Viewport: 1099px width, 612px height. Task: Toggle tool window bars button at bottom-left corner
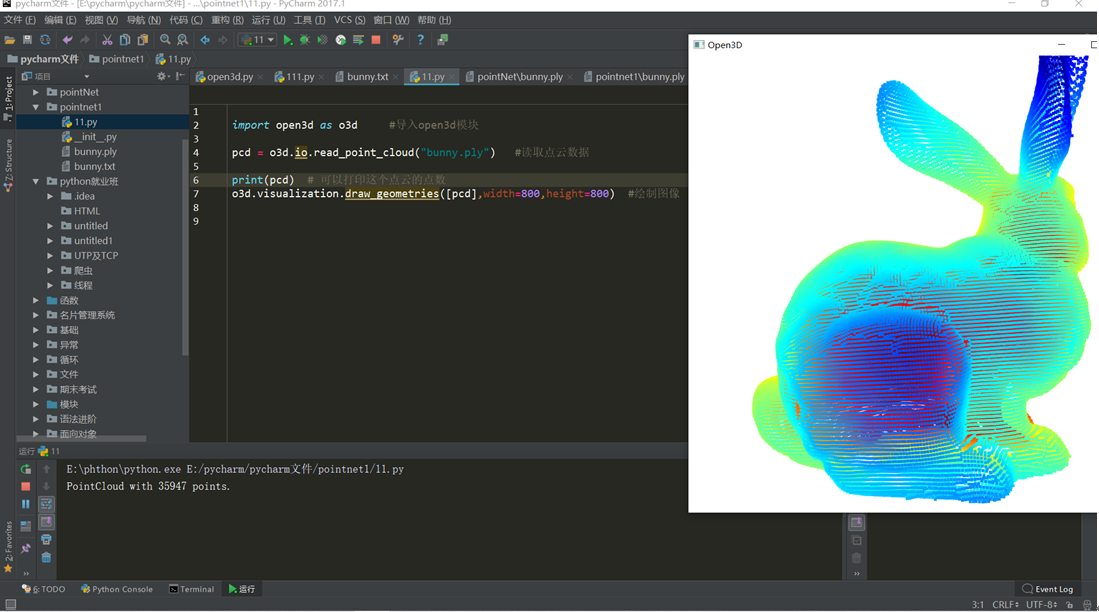click(x=10, y=604)
